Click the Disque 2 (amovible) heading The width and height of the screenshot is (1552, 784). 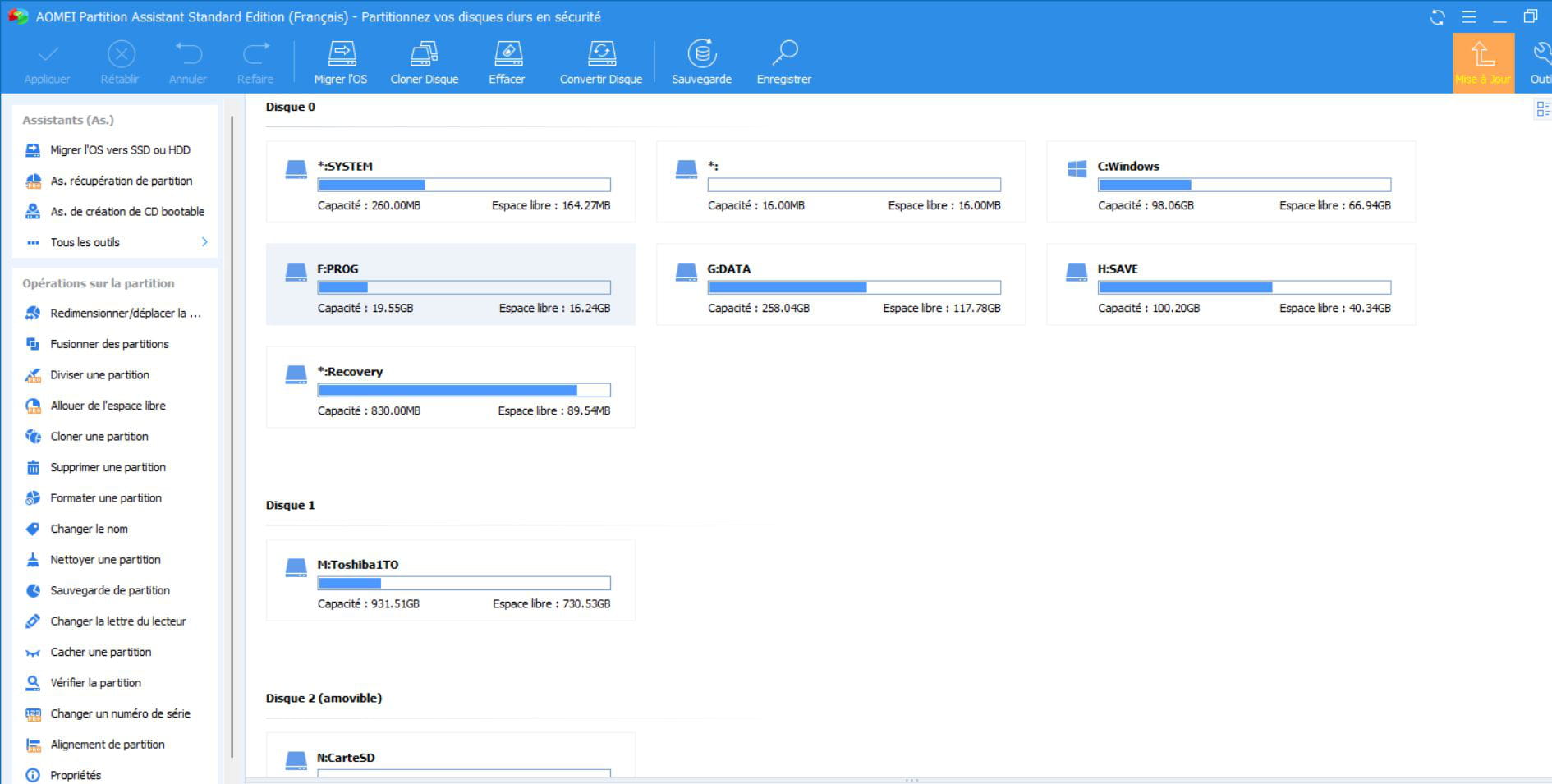pyautogui.click(x=324, y=698)
